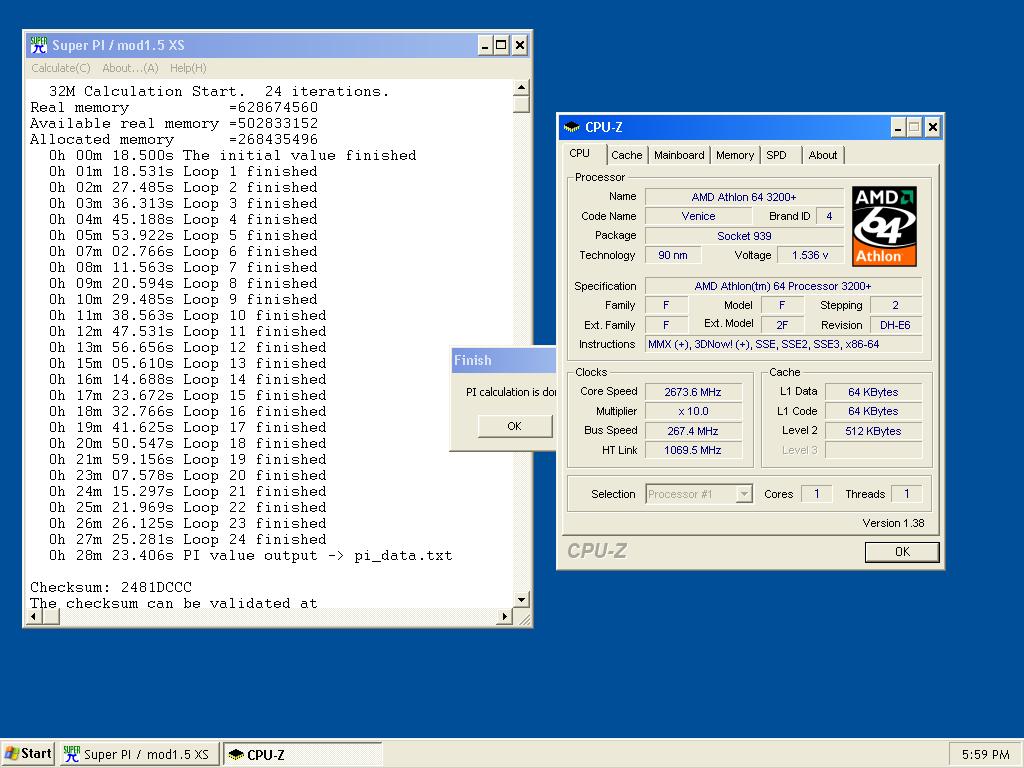Click the Finish dialog title bar
Screen dimensions: 1024x768
pyautogui.click(x=504, y=360)
